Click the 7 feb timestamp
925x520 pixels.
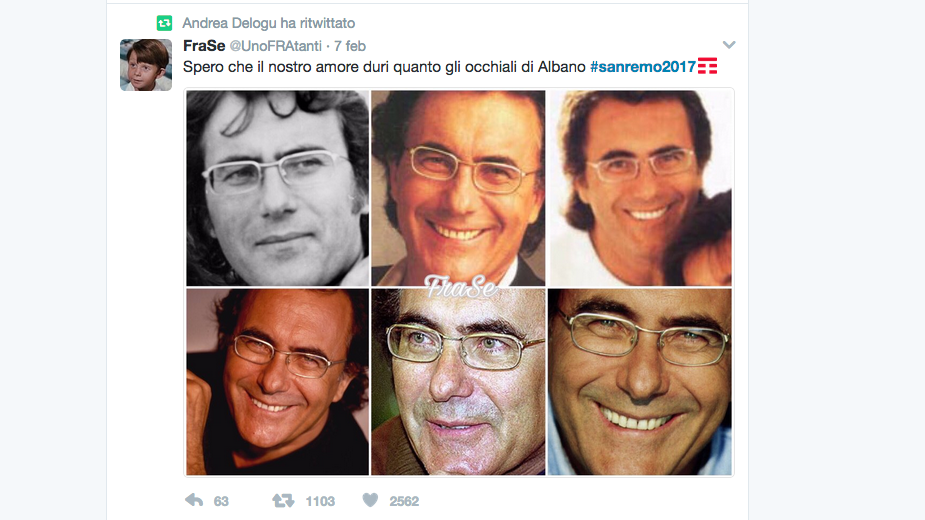pos(350,46)
